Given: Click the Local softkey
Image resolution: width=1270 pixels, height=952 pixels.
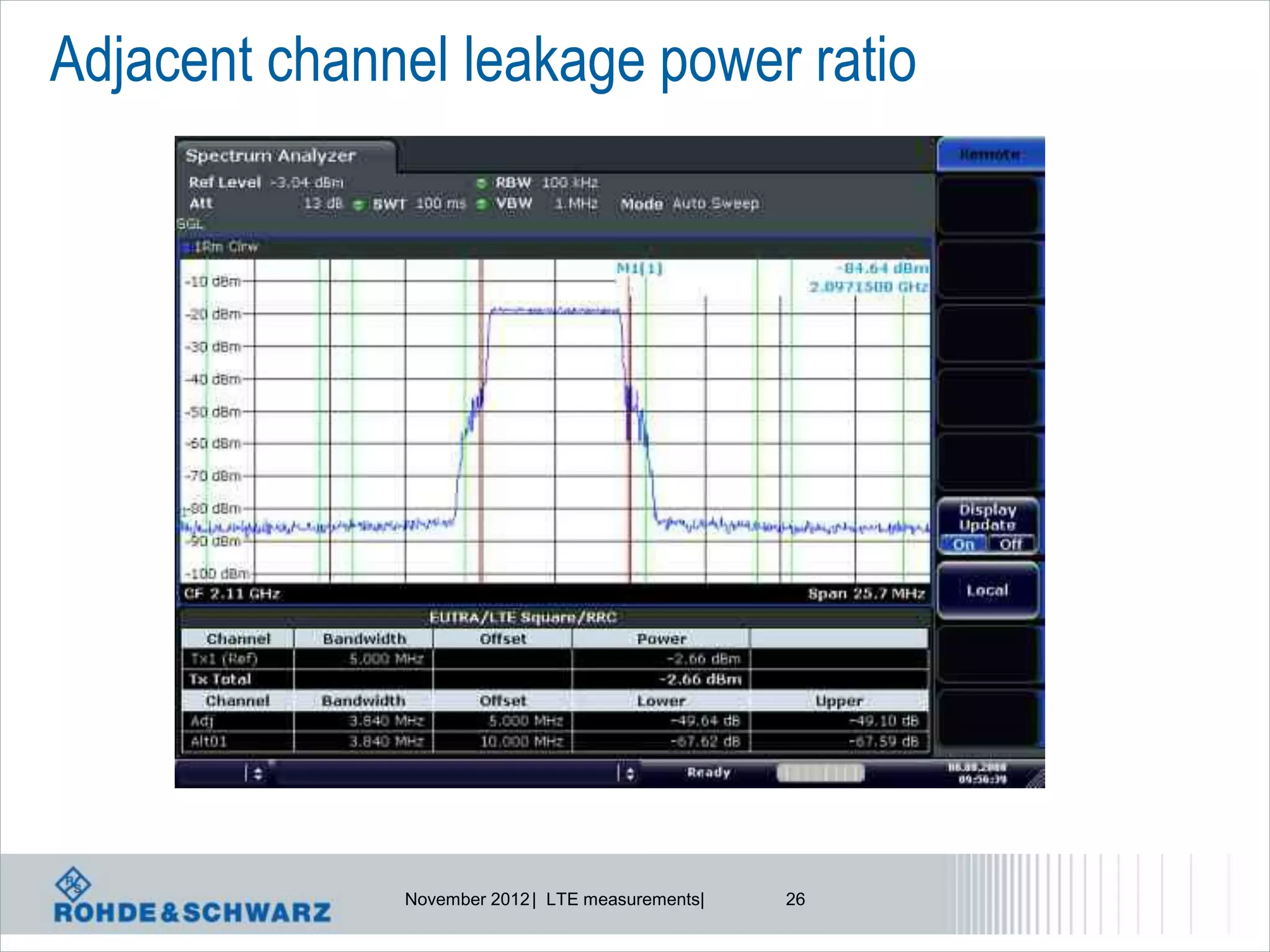Looking at the screenshot, I should click(988, 590).
